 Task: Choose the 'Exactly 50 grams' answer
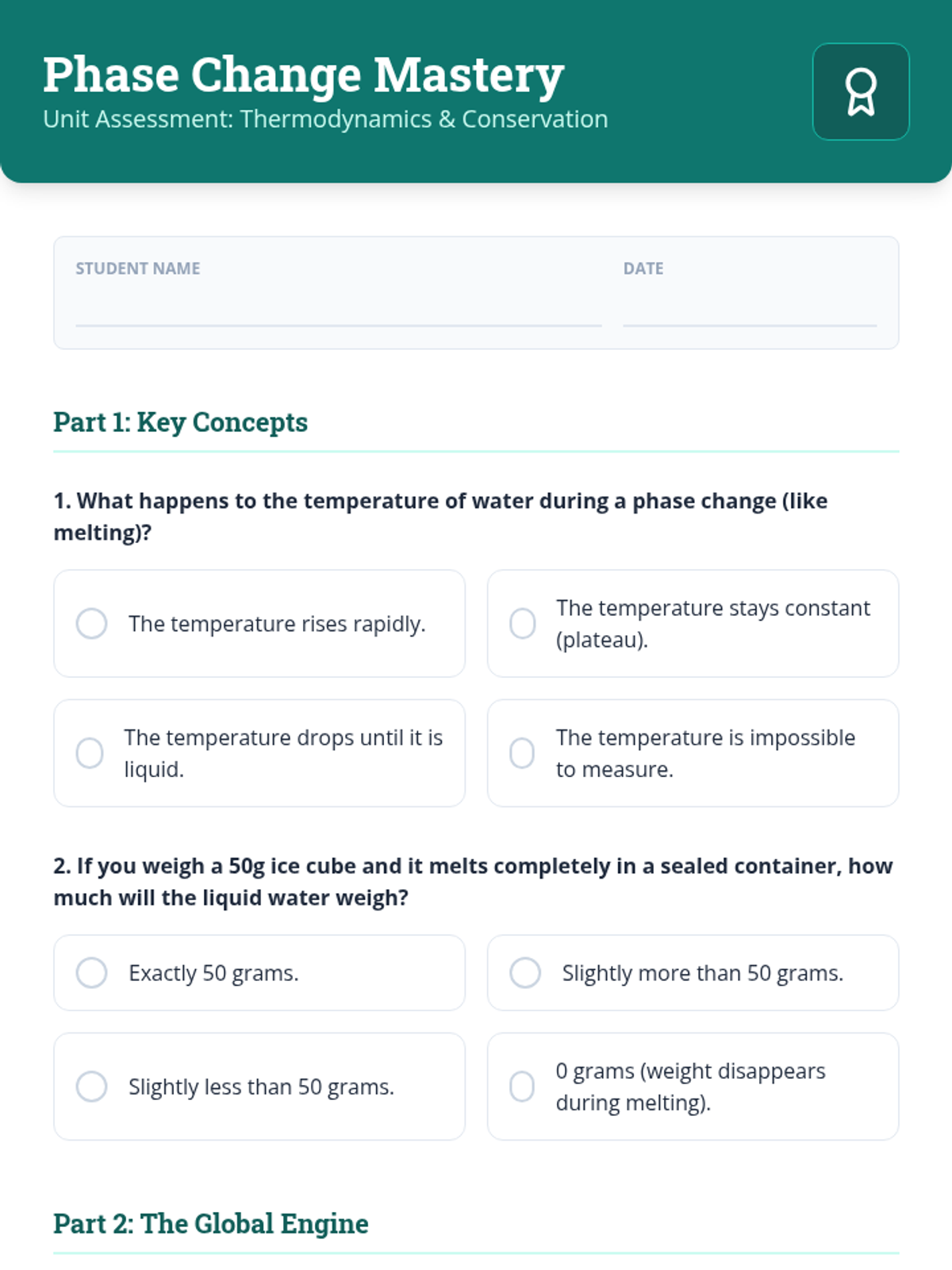coord(91,972)
